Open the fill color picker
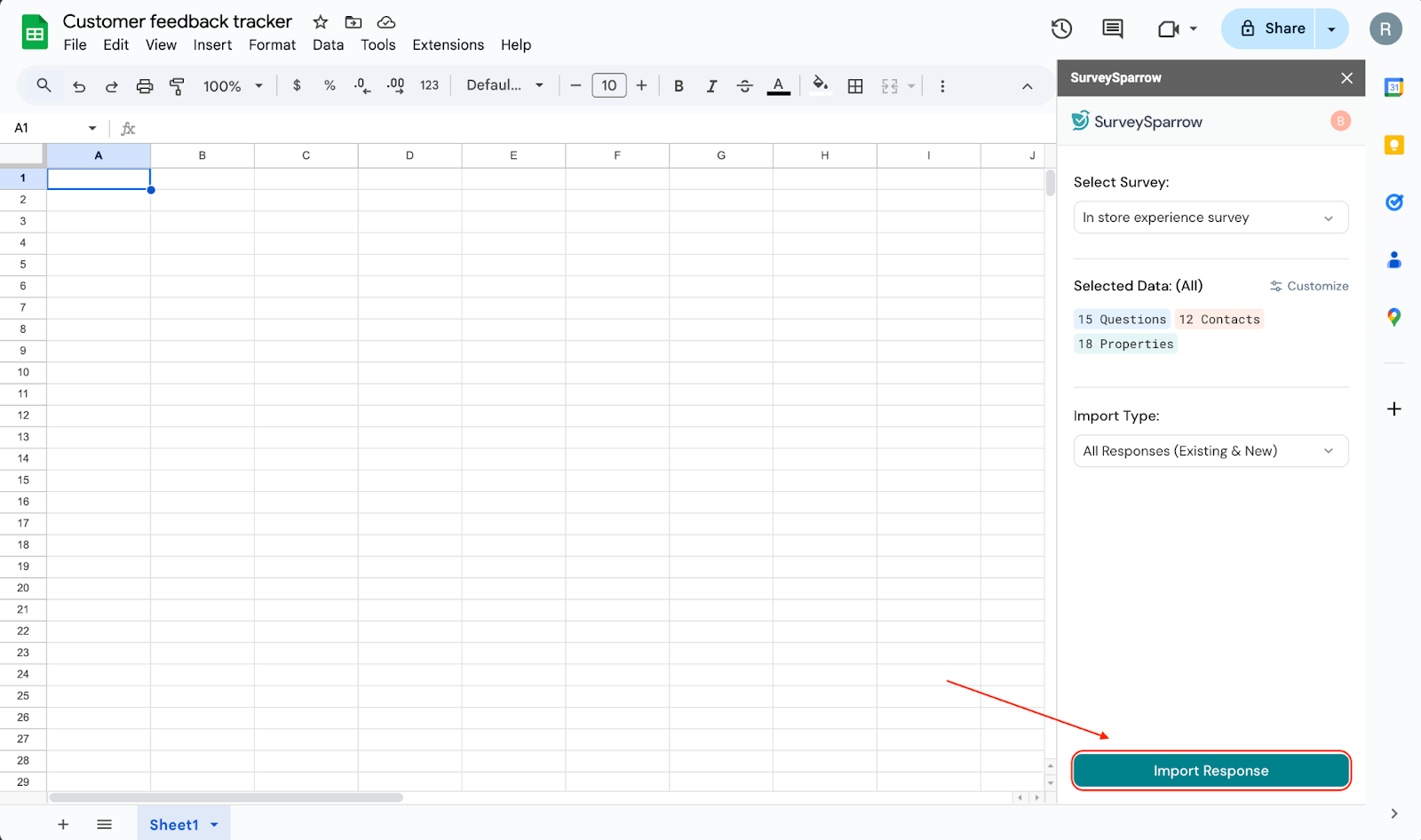This screenshot has height=840, width=1421. tap(820, 86)
